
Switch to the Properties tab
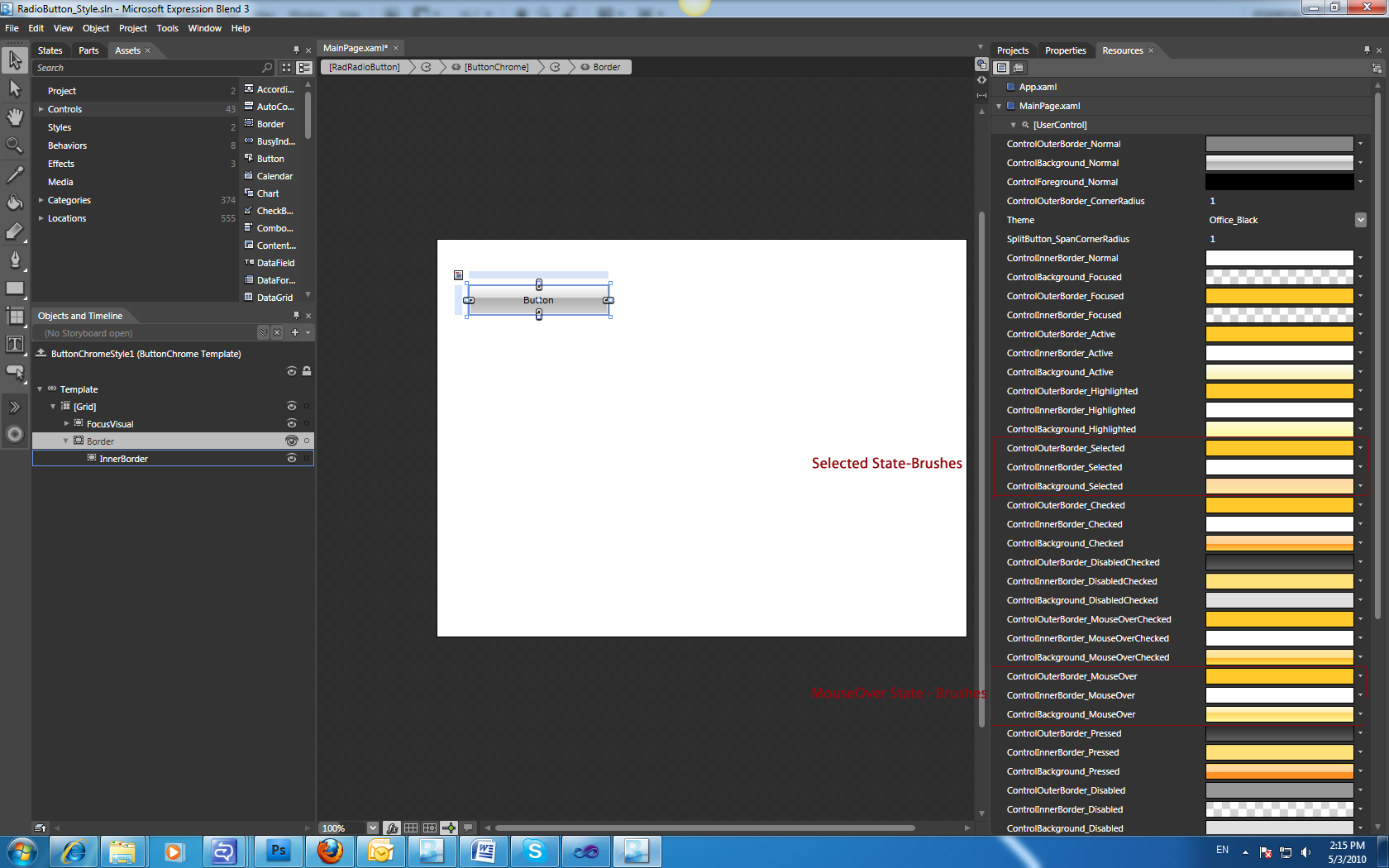1065,50
